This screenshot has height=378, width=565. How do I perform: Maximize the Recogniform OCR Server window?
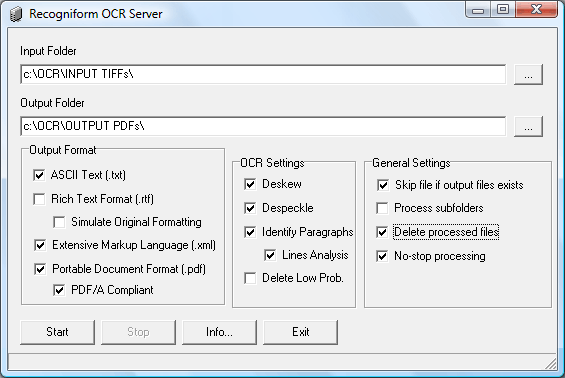click(503, 9)
